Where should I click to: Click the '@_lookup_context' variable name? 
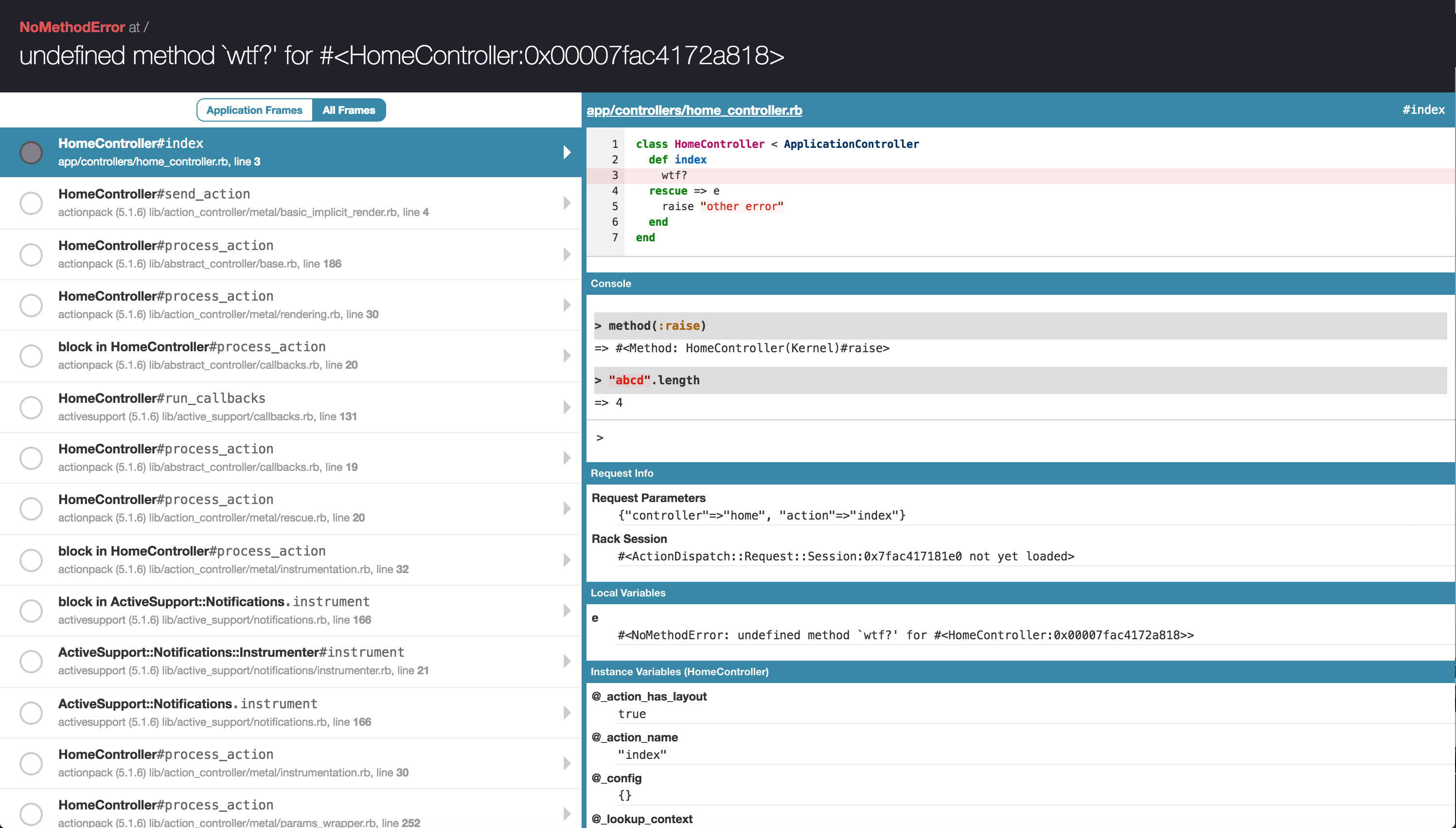pos(642,819)
